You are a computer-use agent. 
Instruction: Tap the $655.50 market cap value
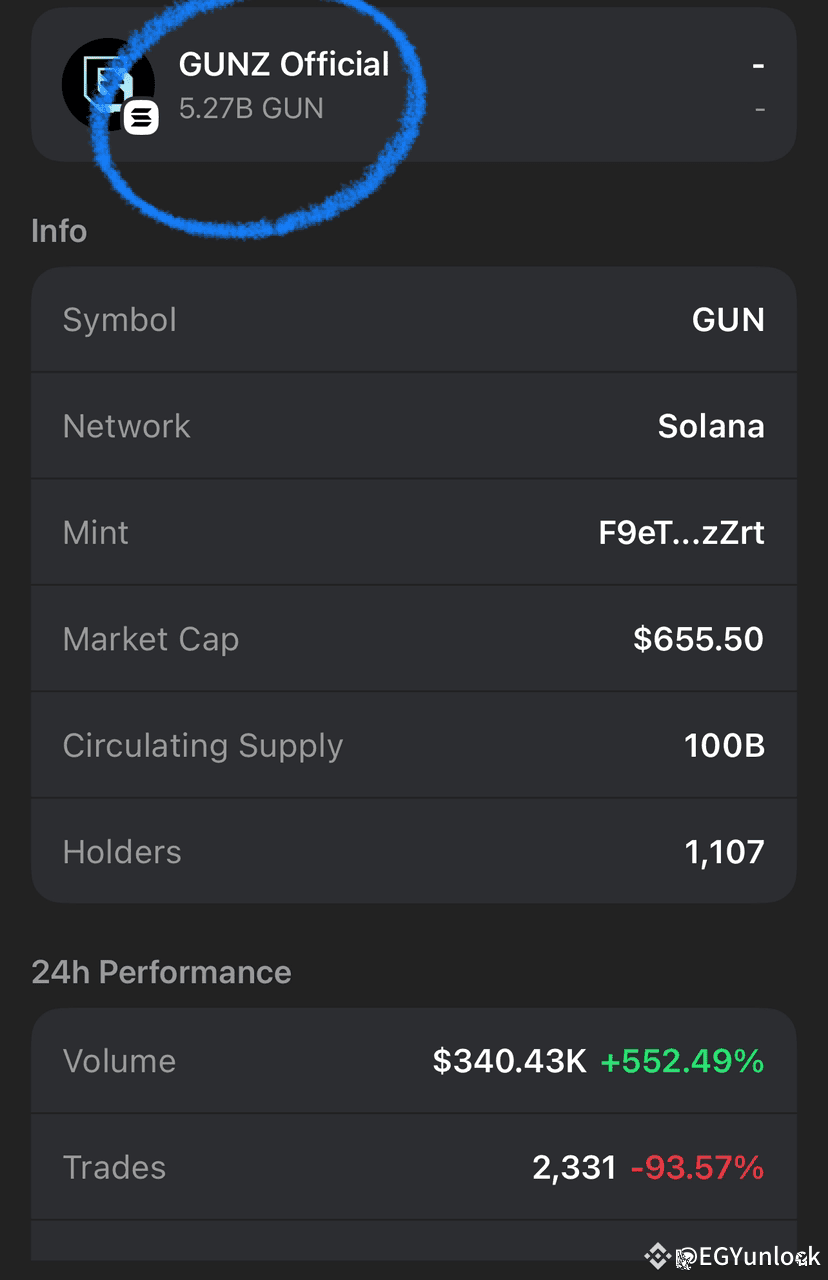pyautogui.click(x=699, y=638)
